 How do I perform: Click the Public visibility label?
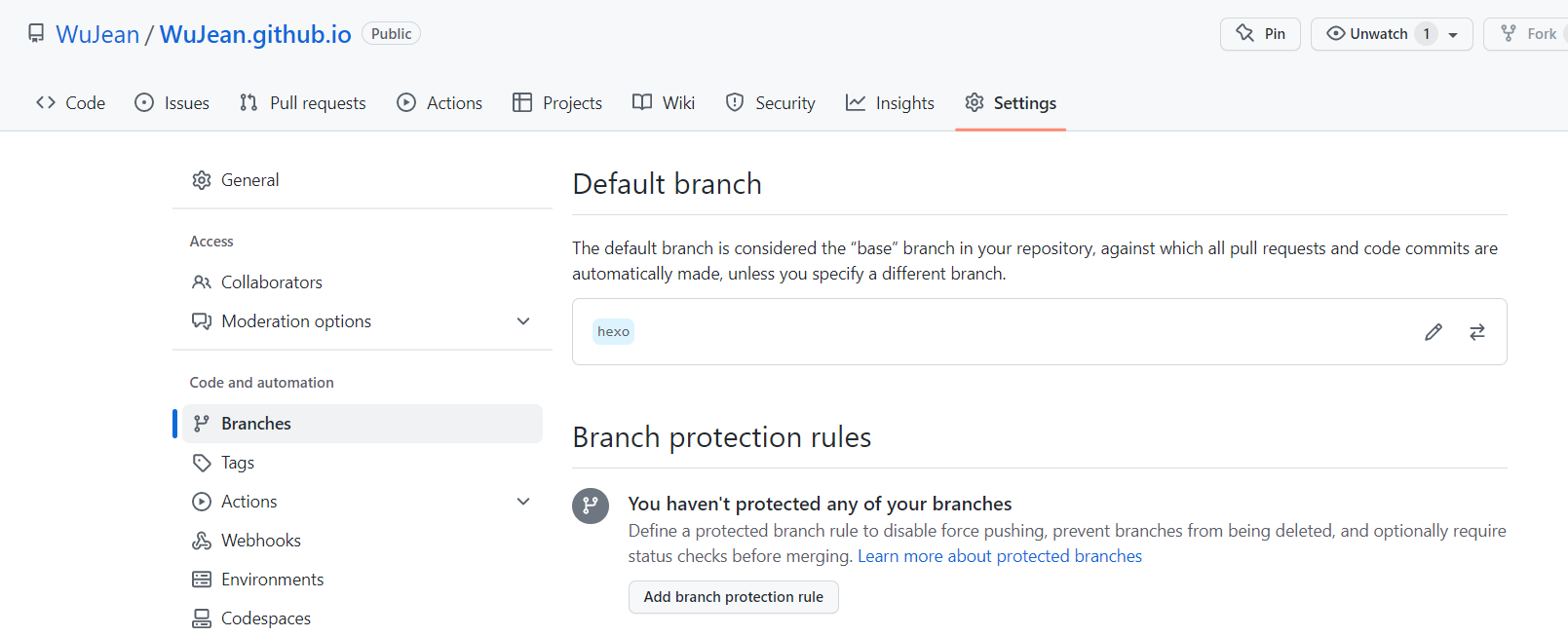coord(391,33)
